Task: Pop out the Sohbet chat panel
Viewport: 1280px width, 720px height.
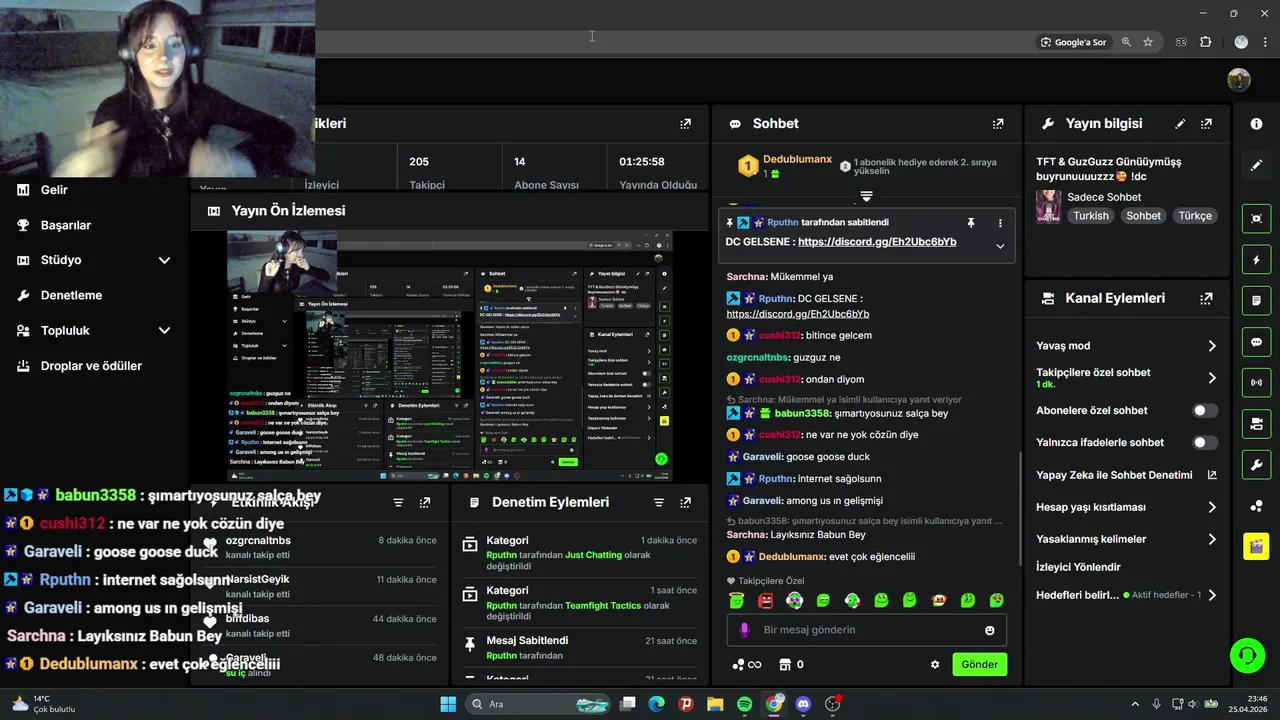Action: pos(998,124)
